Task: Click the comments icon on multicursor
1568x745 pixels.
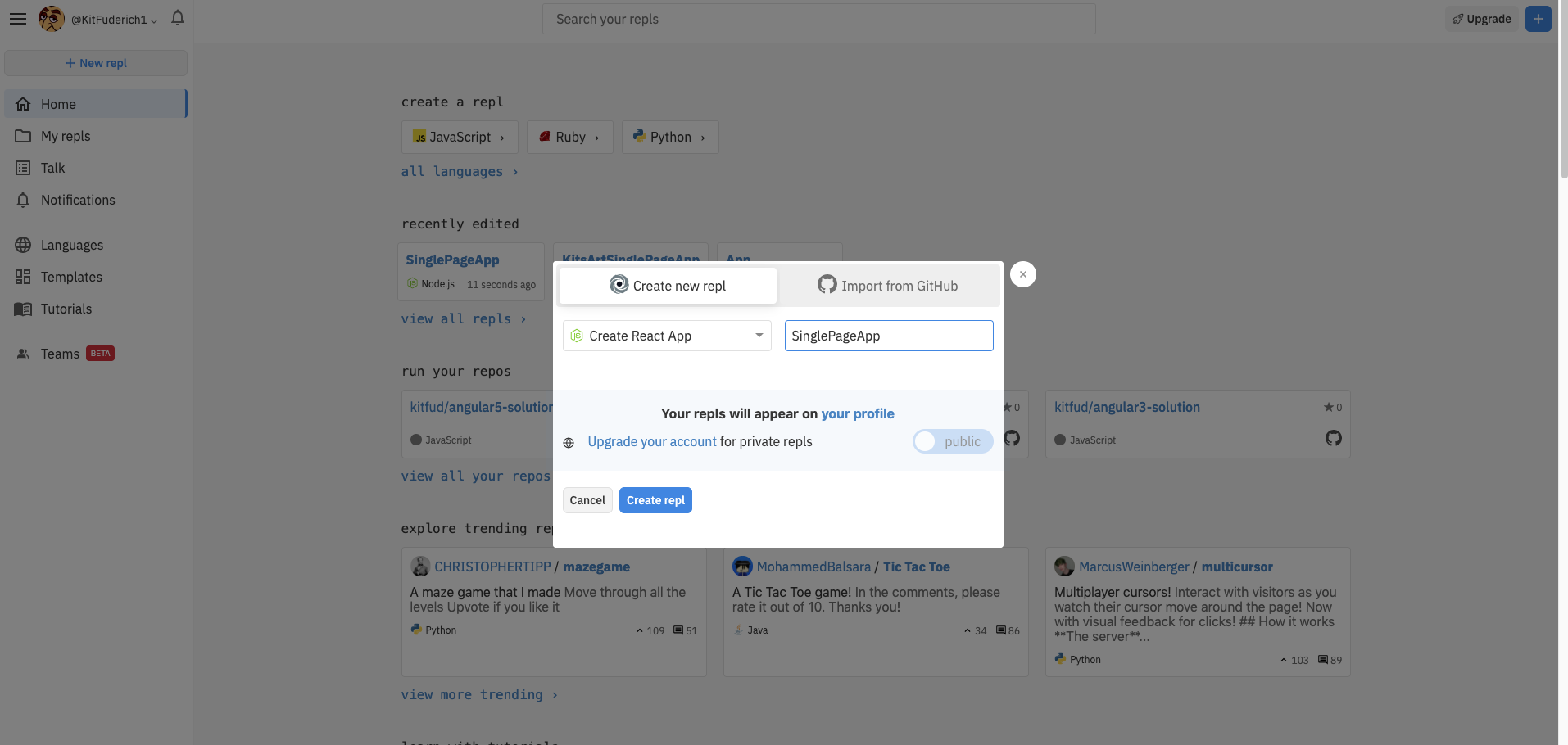Action: pyautogui.click(x=1323, y=660)
